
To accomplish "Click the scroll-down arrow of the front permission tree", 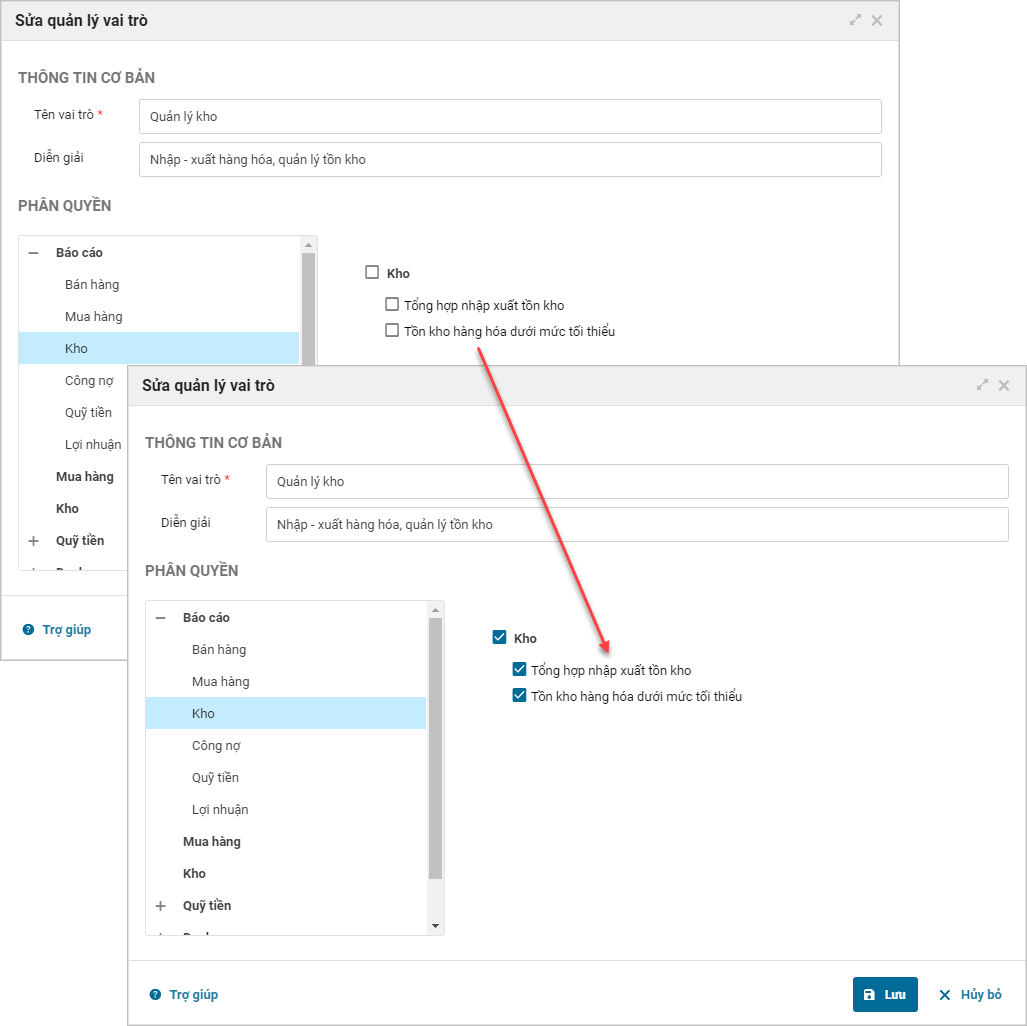I will click(x=435, y=926).
